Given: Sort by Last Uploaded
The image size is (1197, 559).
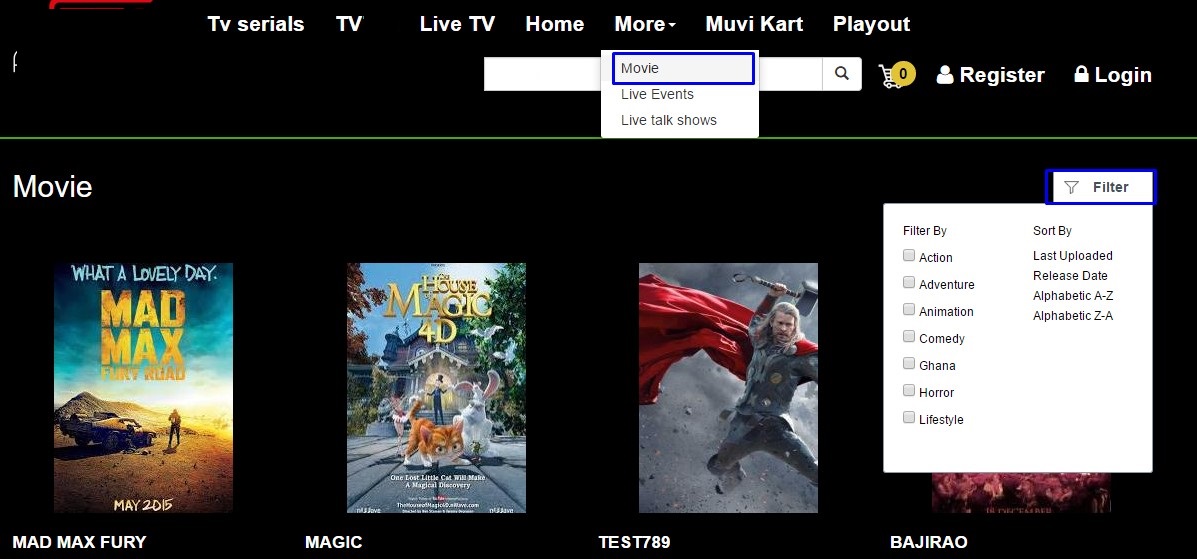Looking at the screenshot, I should click(1073, 256).
